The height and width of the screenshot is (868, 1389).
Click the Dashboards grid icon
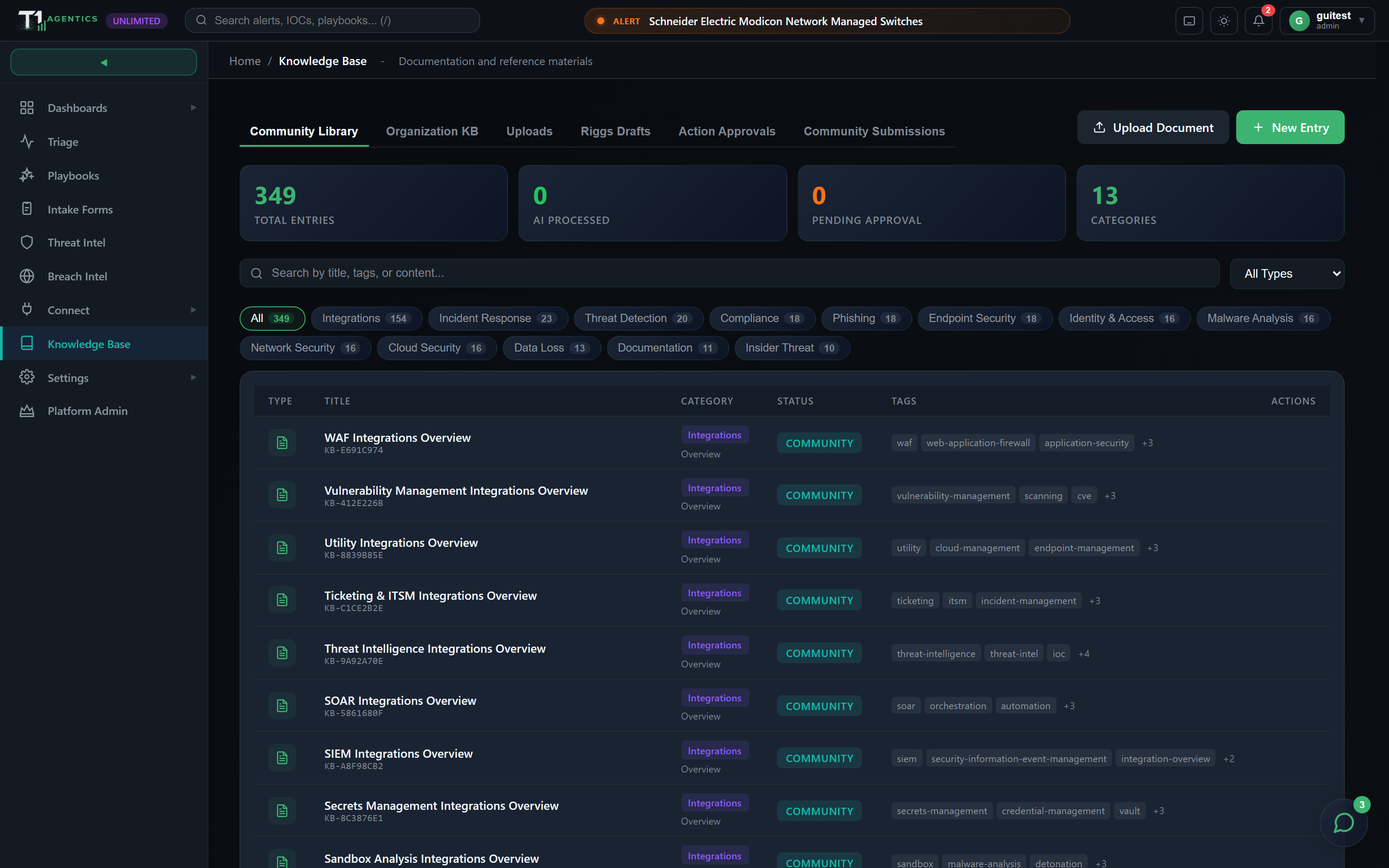coord(27,108)
